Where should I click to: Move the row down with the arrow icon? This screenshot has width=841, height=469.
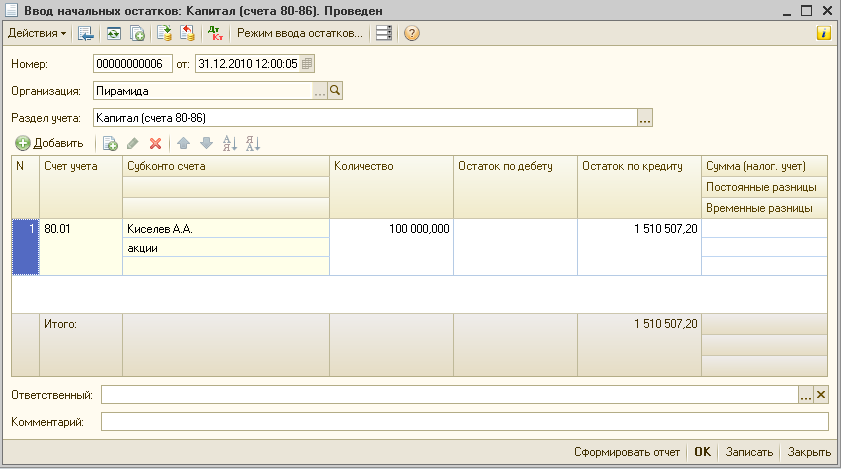click(206, 144)
